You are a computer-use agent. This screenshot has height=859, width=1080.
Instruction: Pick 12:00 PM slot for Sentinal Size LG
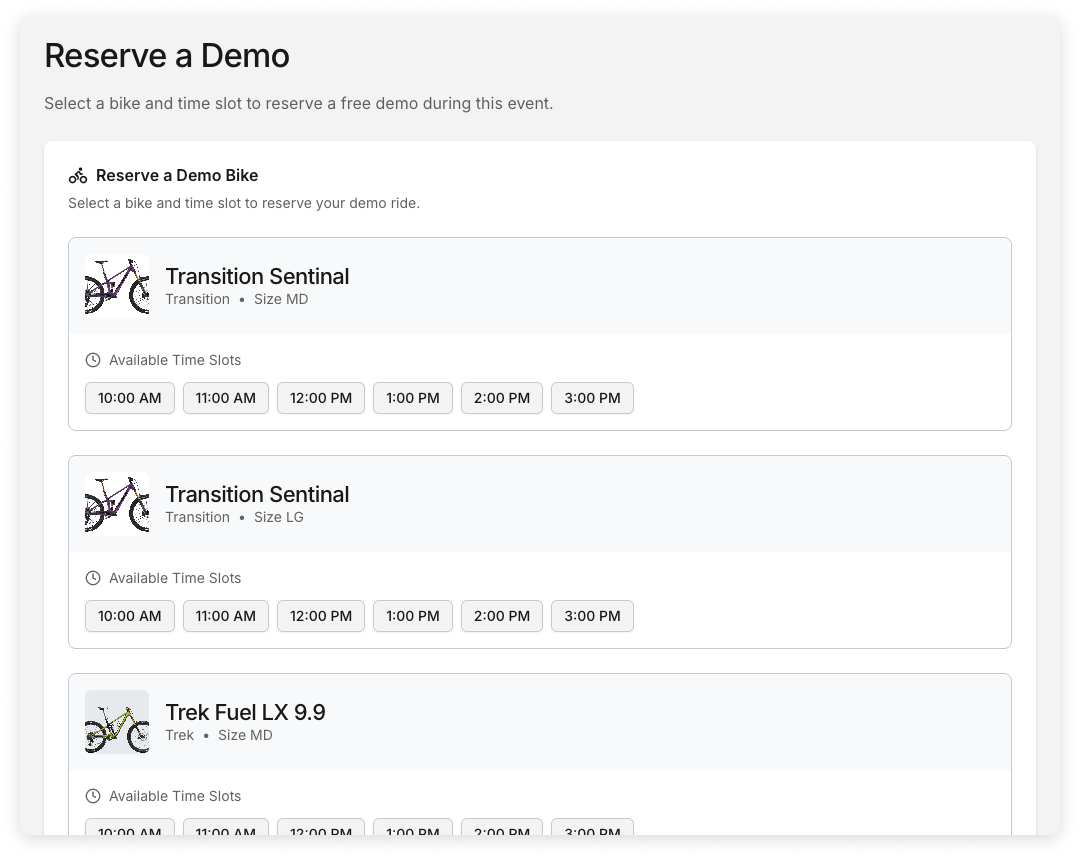click(x=321, y=616)
